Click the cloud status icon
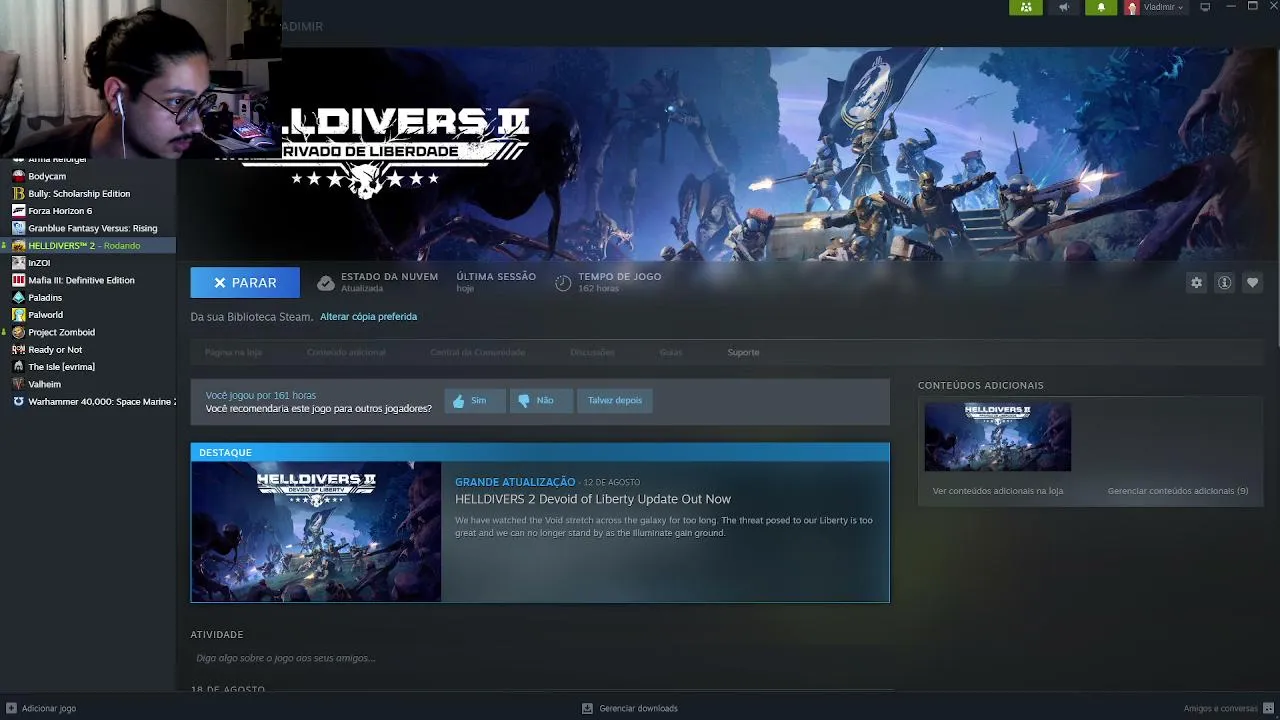This screenshot has width=1280, height=720. click(326, 283)
